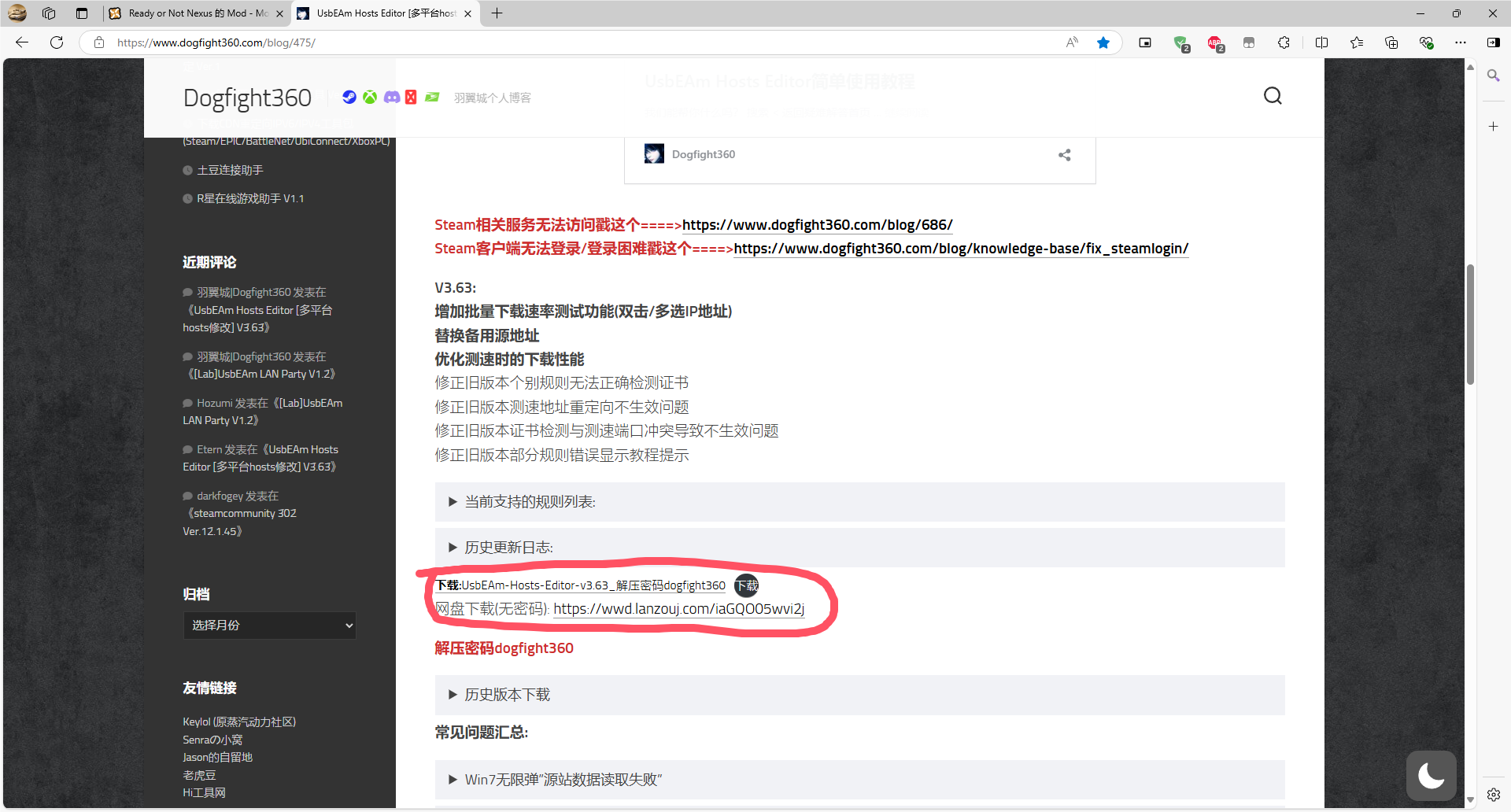Viewport: 1511px width, 812px height.
Task: Open the Steam icon link in site header
Action: 349,97
